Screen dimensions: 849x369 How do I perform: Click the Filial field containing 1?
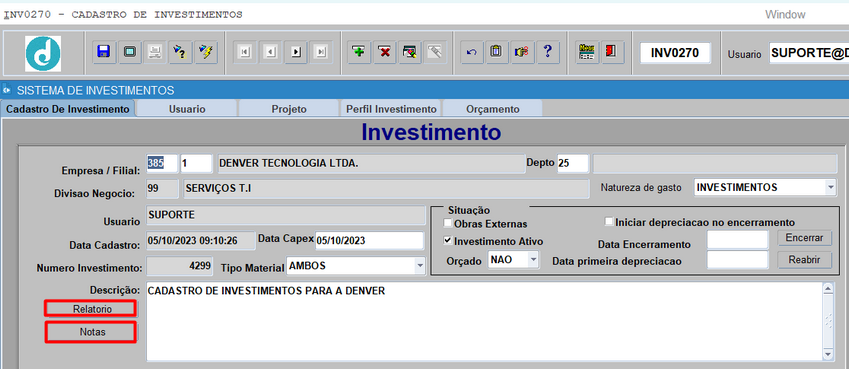(196, 163)
